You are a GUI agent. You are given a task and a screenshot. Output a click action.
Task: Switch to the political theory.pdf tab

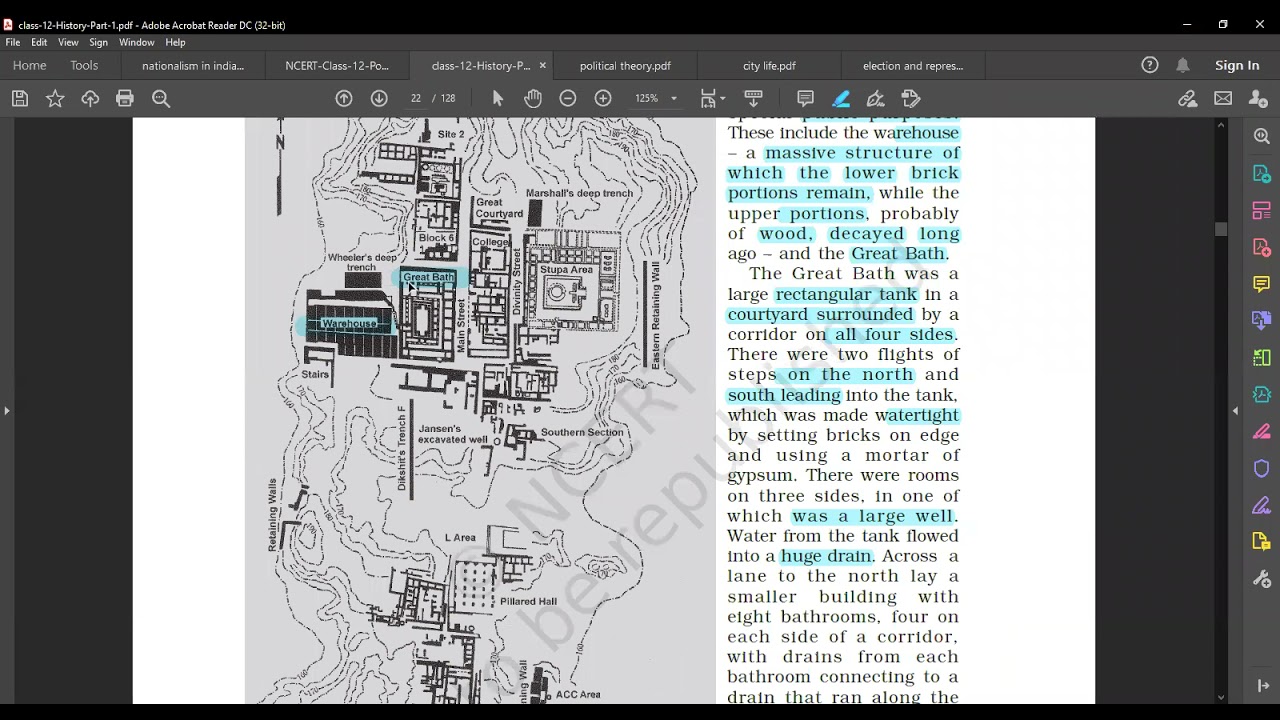pos(625,66)
